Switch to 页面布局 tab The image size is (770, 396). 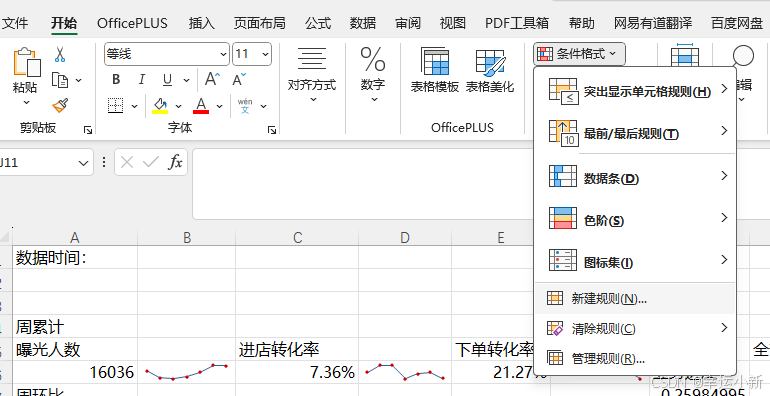tap(259, 23)
